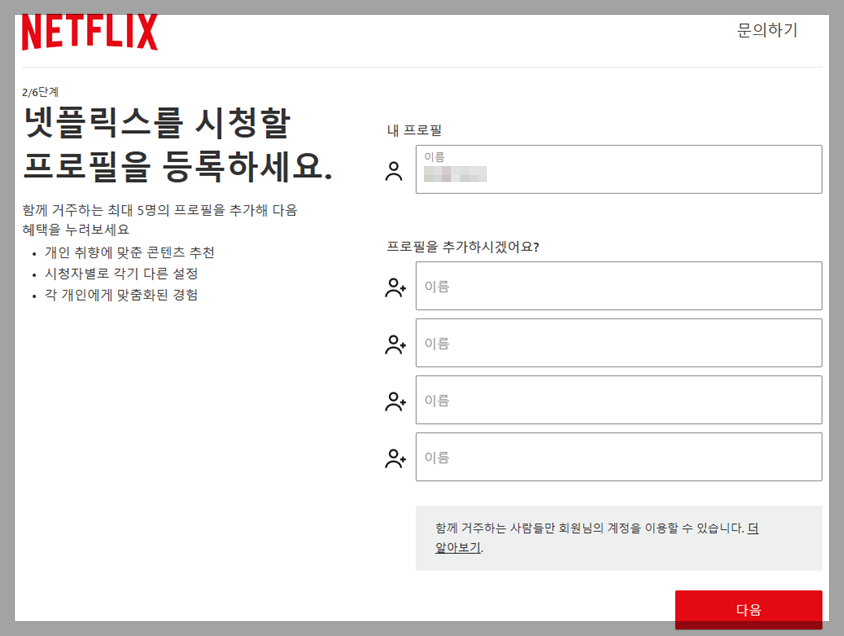Click the 2/6단계 step indicator text
Image resolution: width=844 pixels, height=636 pixels.
tap(40, 92)
